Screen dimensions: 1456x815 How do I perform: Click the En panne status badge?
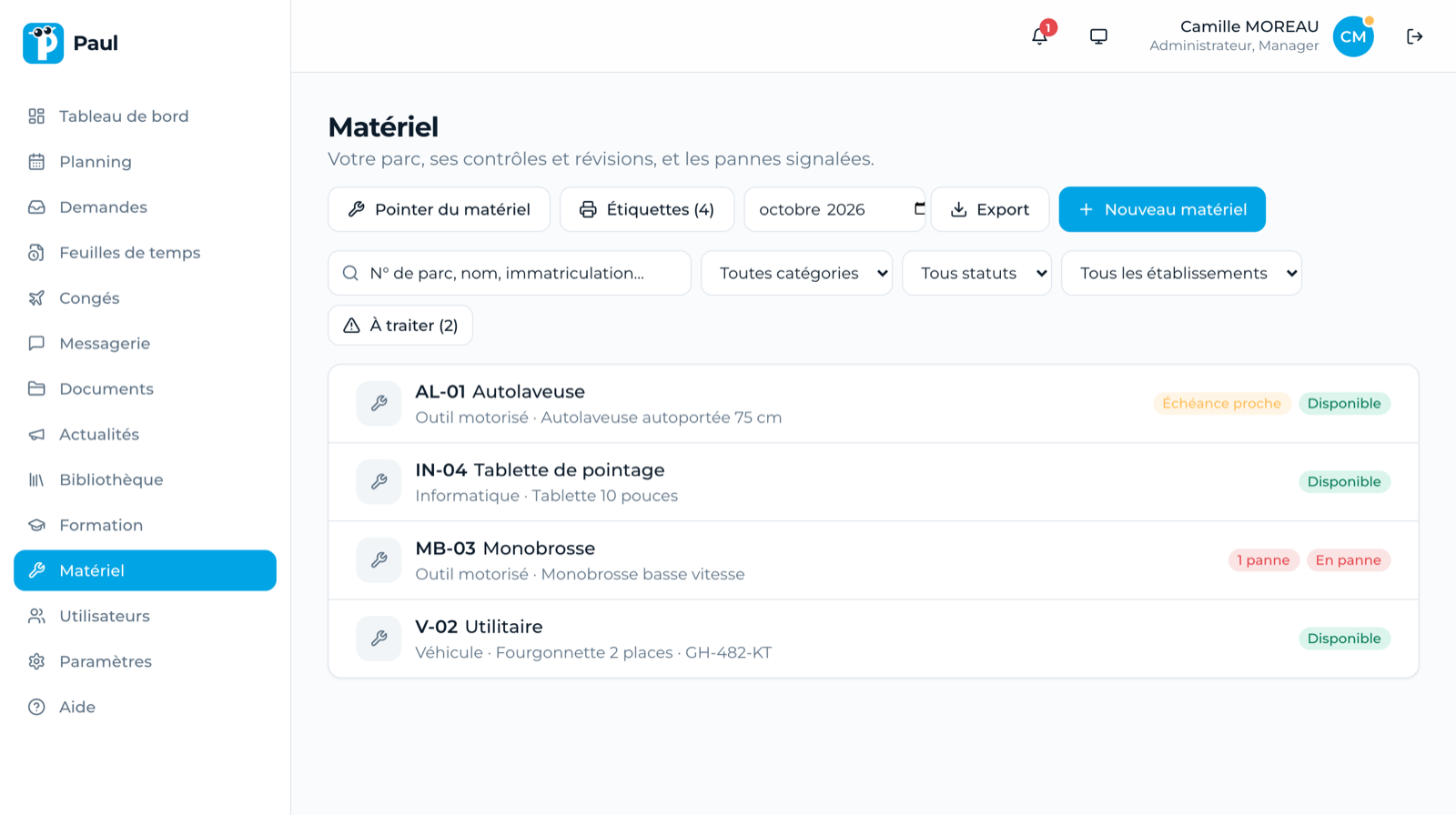1348,560
